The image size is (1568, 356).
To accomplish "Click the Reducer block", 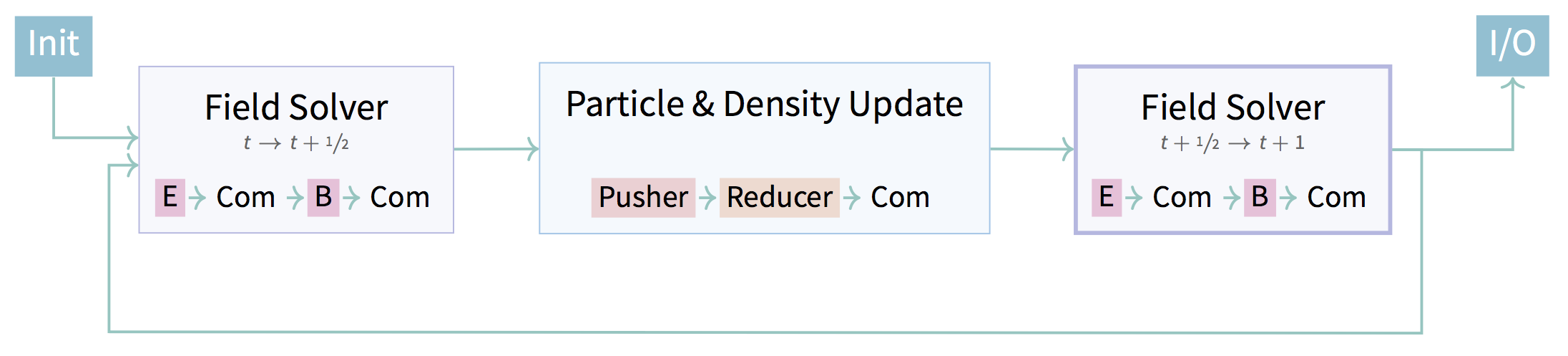I will (x=780, y=198).
